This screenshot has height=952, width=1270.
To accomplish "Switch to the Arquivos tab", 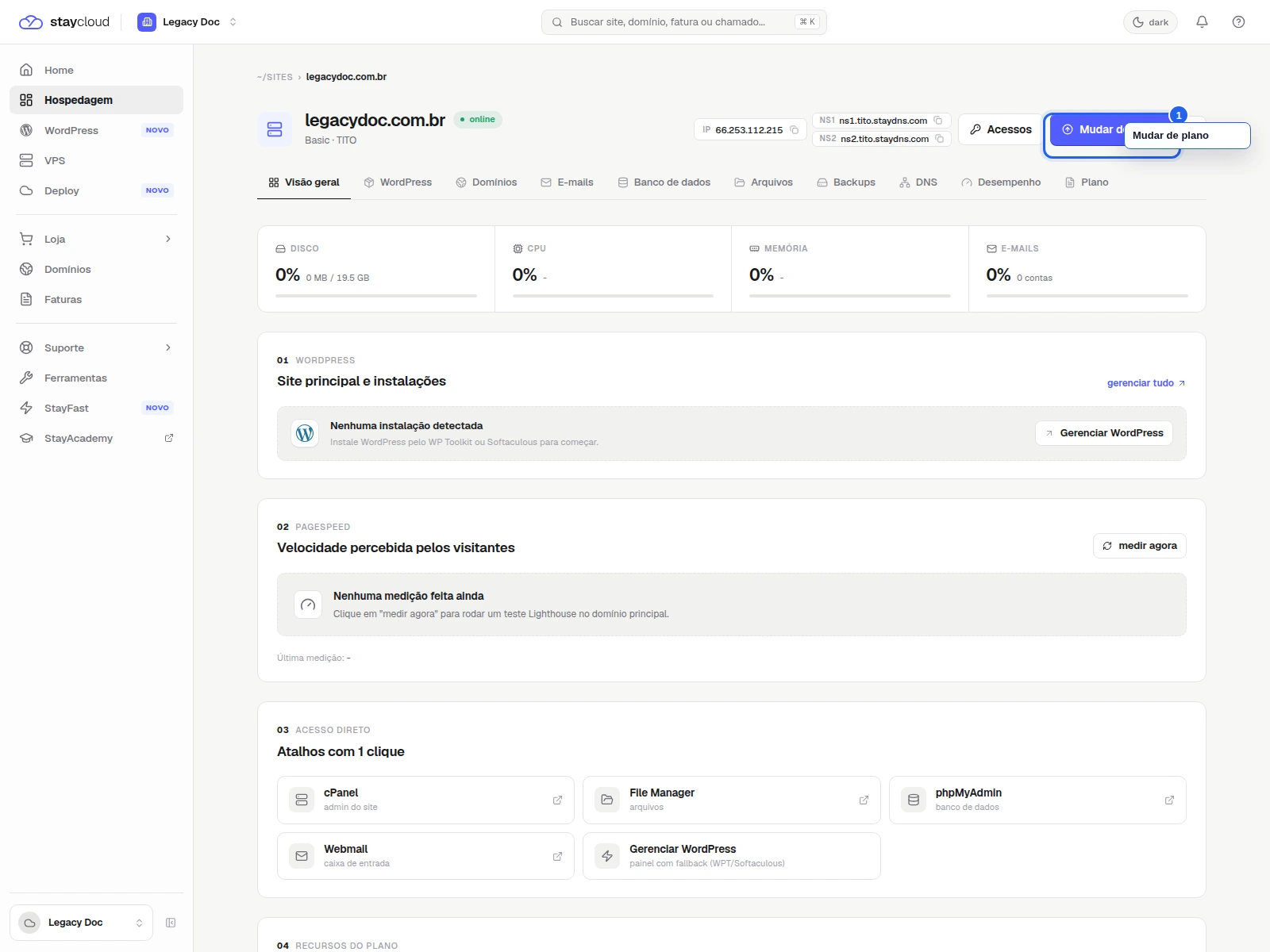I will (x=764, y=182).
